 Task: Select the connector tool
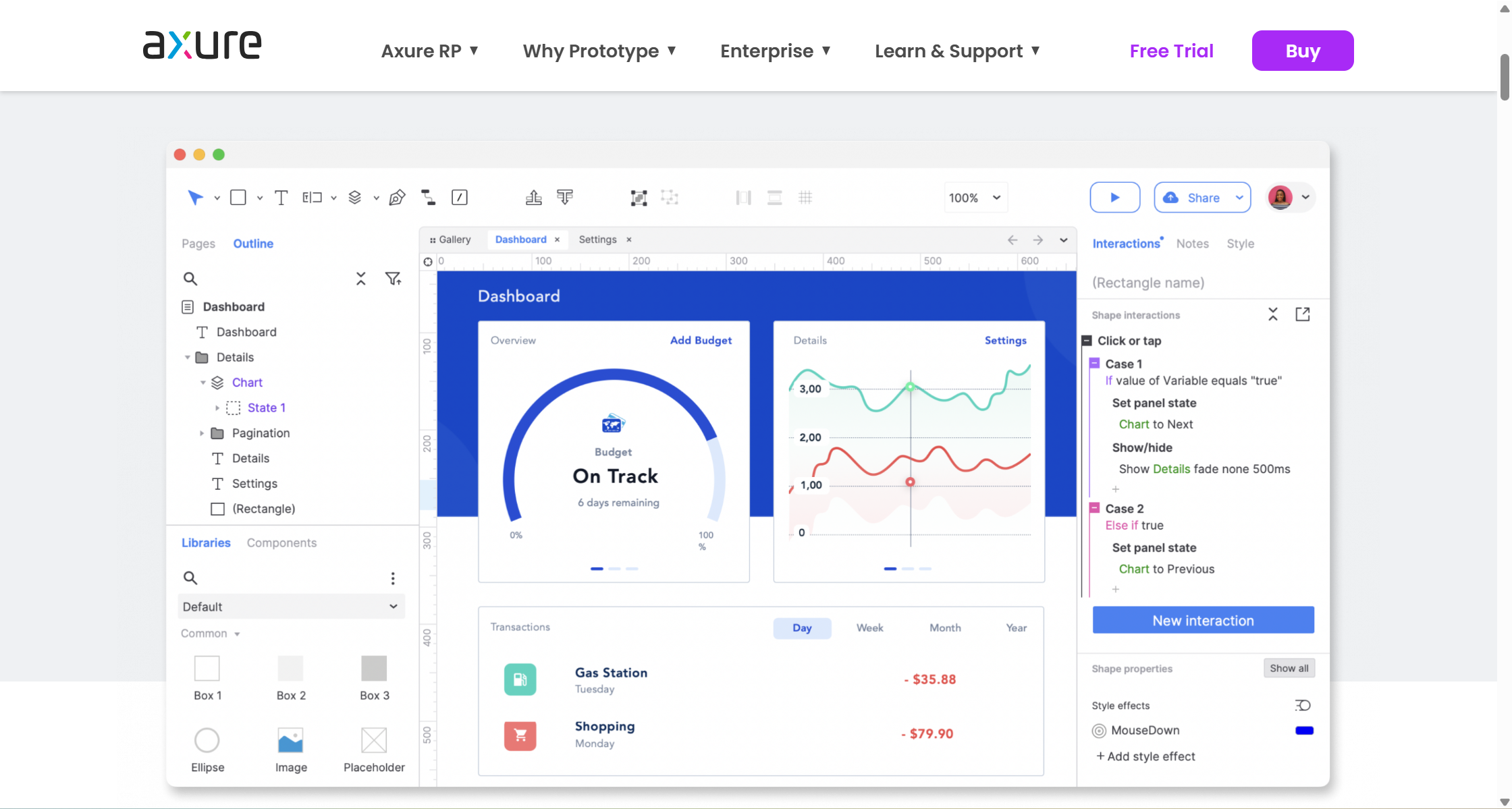(x=428, y=197)
